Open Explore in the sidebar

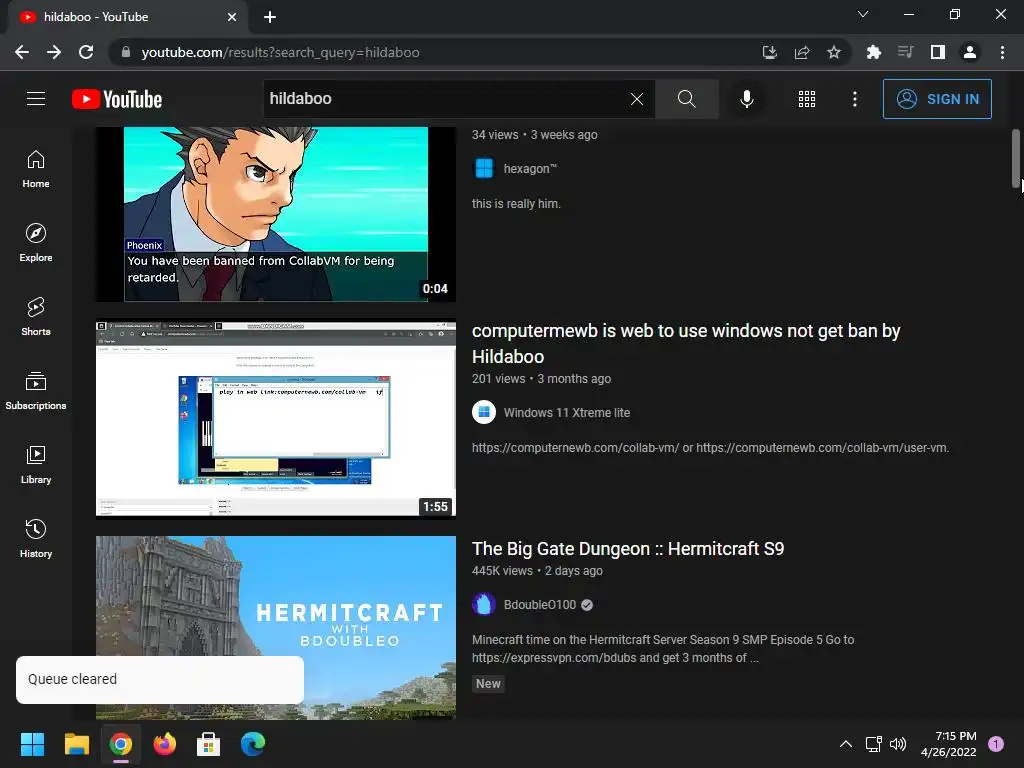tap(36, 243)
